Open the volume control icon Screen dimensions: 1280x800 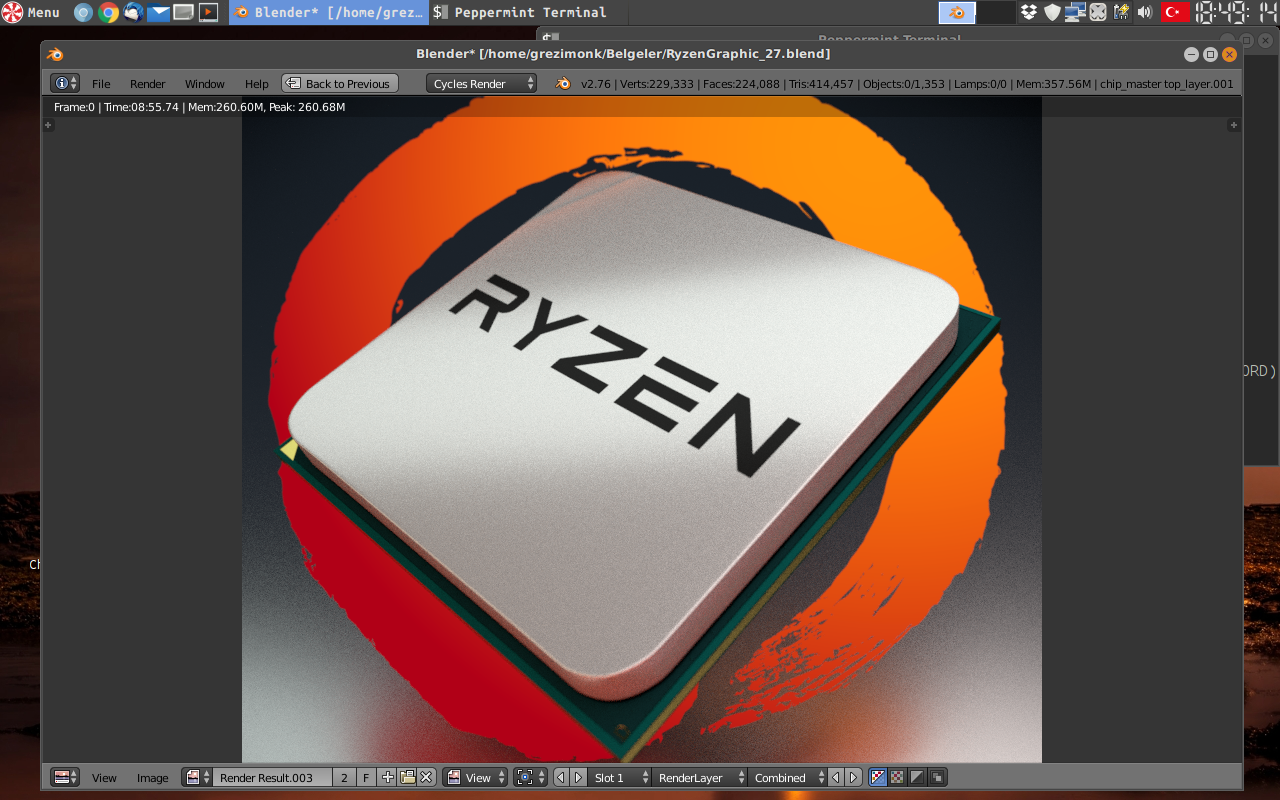[x=1145, y=12]
